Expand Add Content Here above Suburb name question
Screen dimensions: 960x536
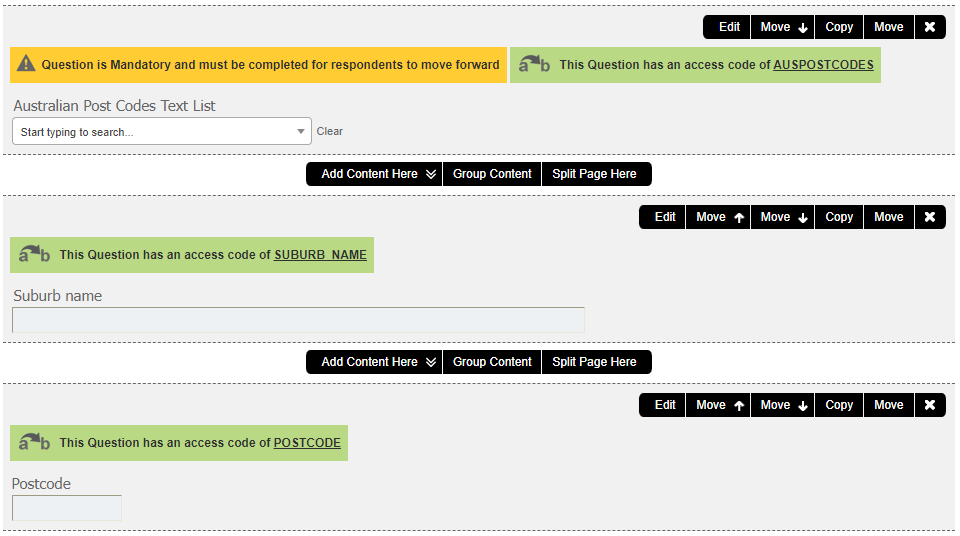pos(374,174)
